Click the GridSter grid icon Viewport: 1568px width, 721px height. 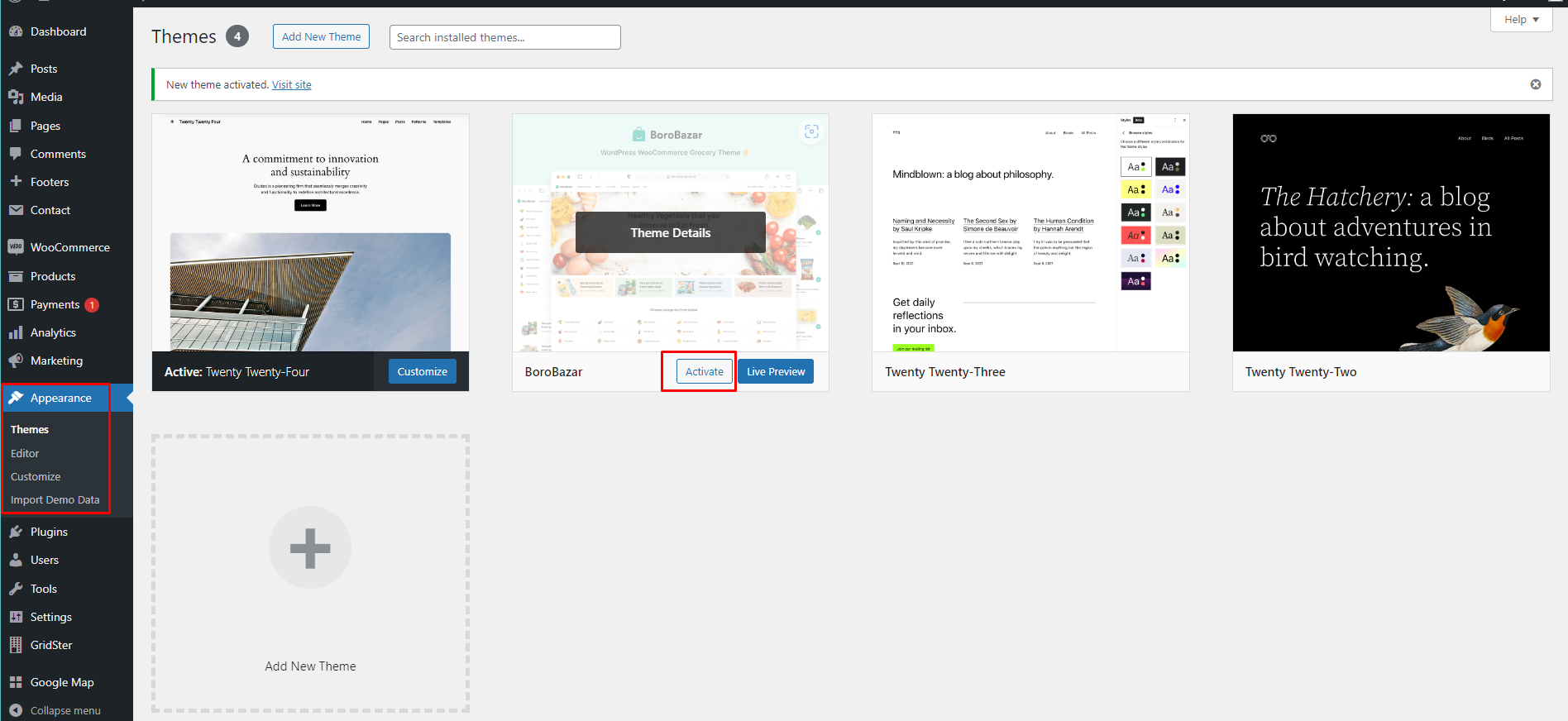point(16,645)
